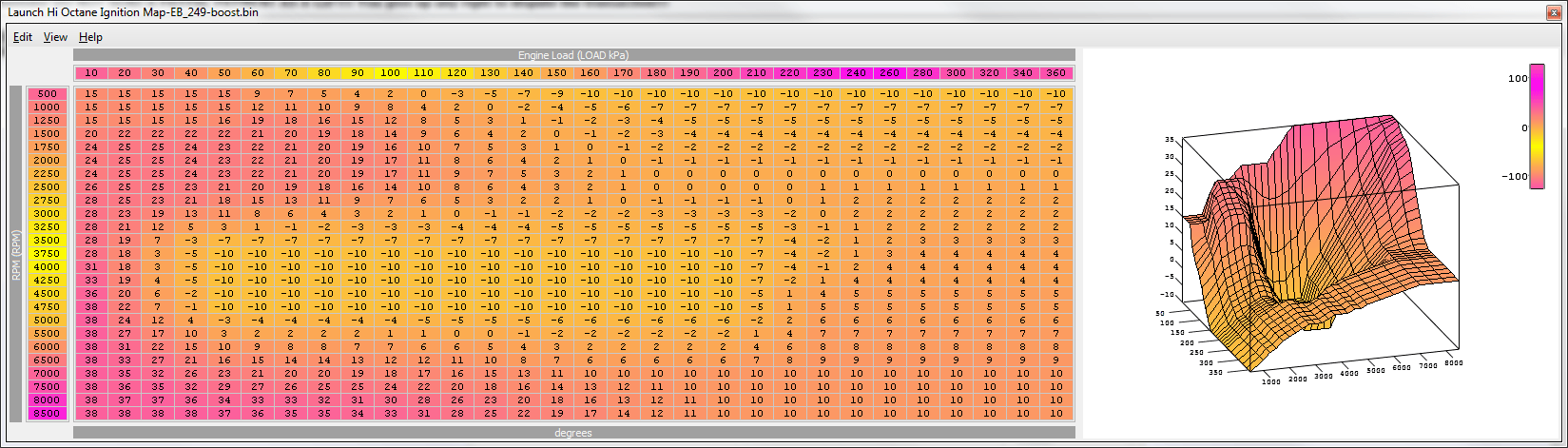Open the Help menu

pyautogui.click(x=90, y=37)
